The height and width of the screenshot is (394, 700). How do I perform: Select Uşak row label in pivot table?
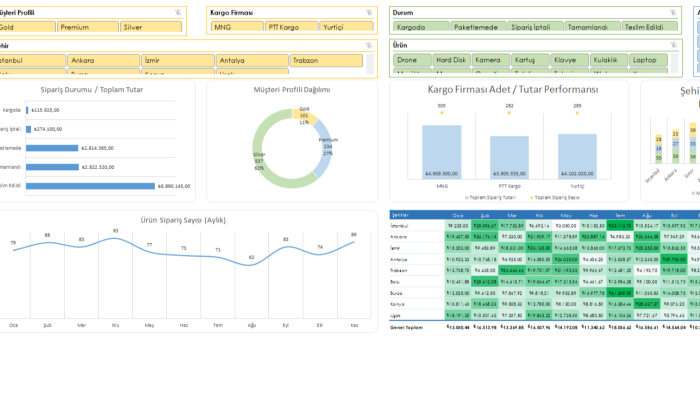click(396, 315)
